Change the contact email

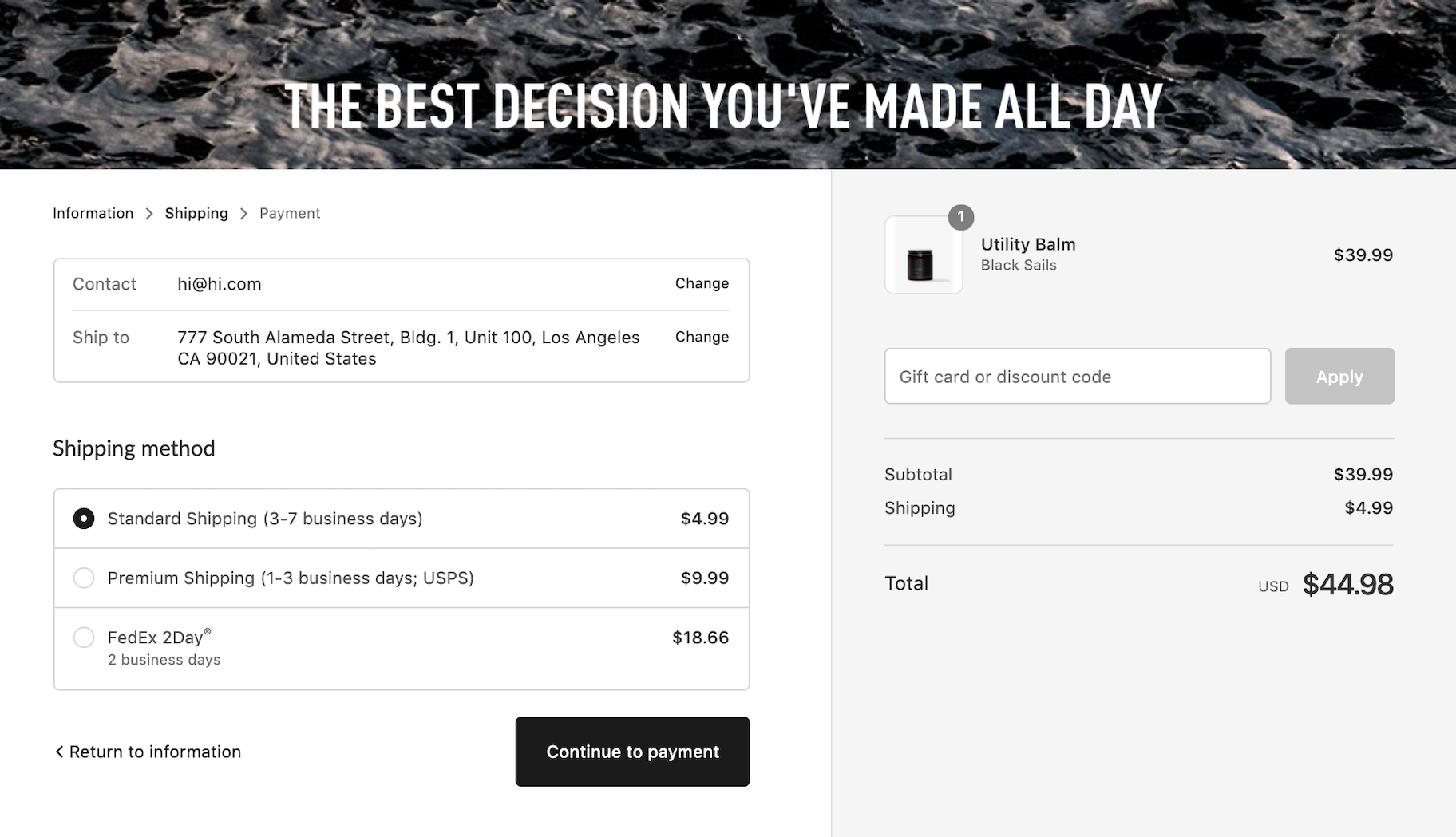702,284
